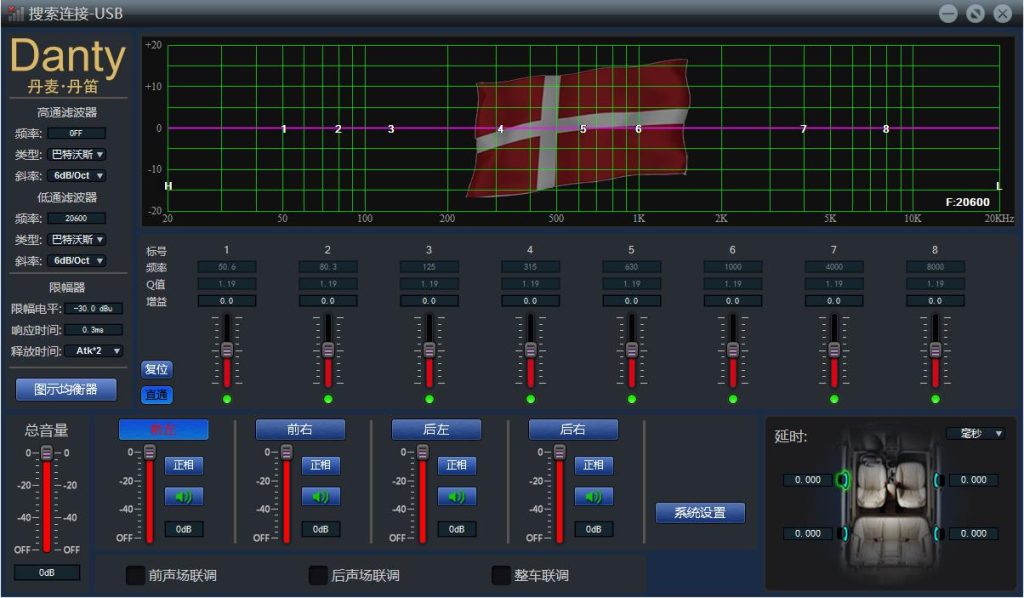Click the band 5 gain slider handle
Viewport: 1024px width, 598px height.
(x=632, y=350)
